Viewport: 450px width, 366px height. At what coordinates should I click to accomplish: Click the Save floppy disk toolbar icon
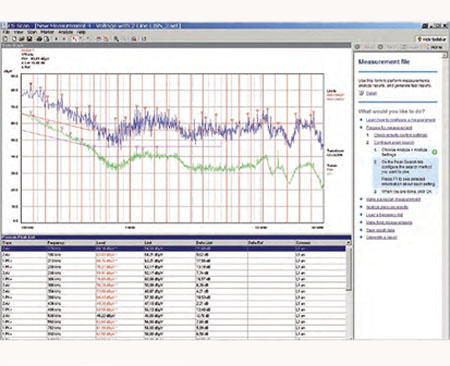tap(29, 39)
